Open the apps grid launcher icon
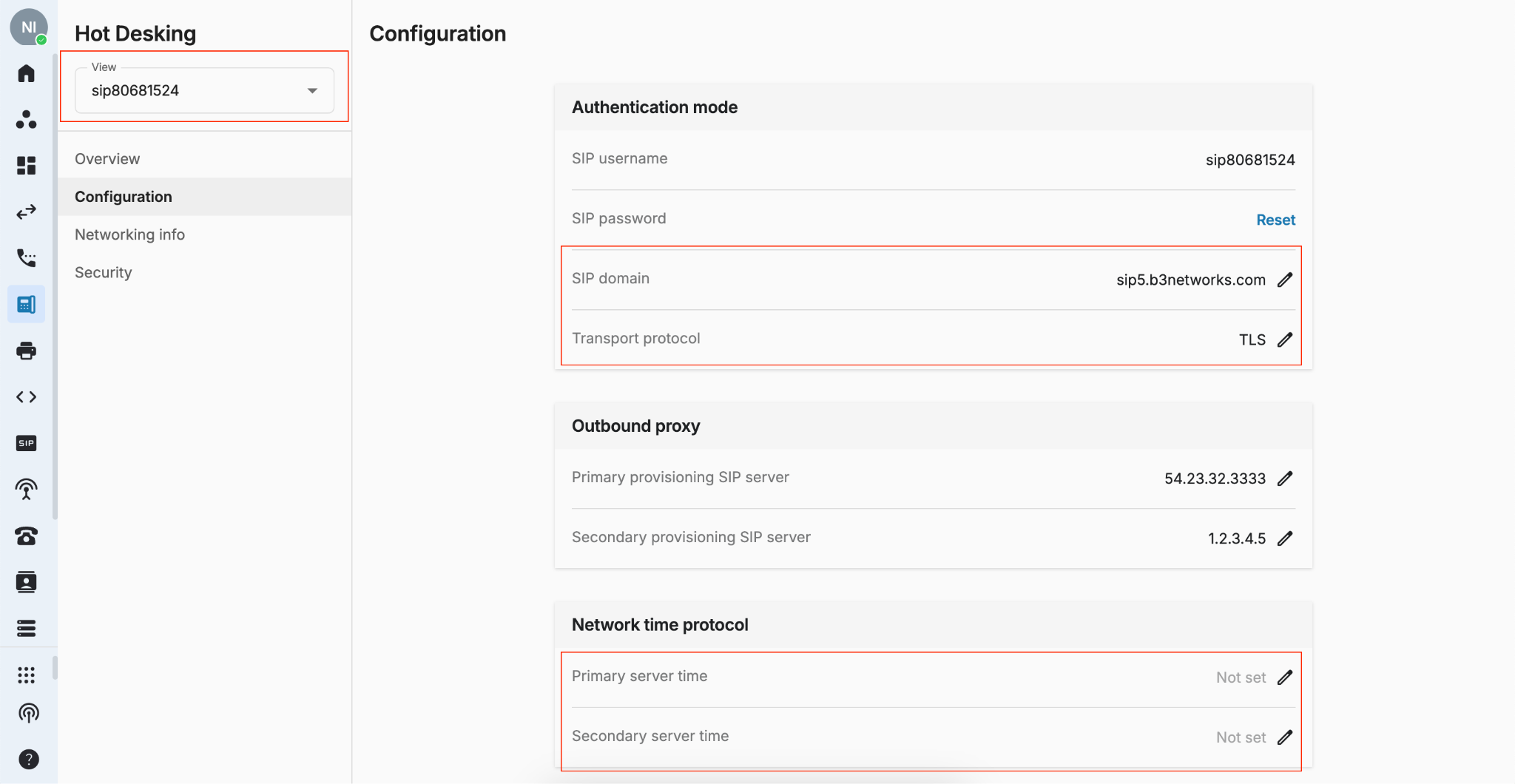 [27, 675]
